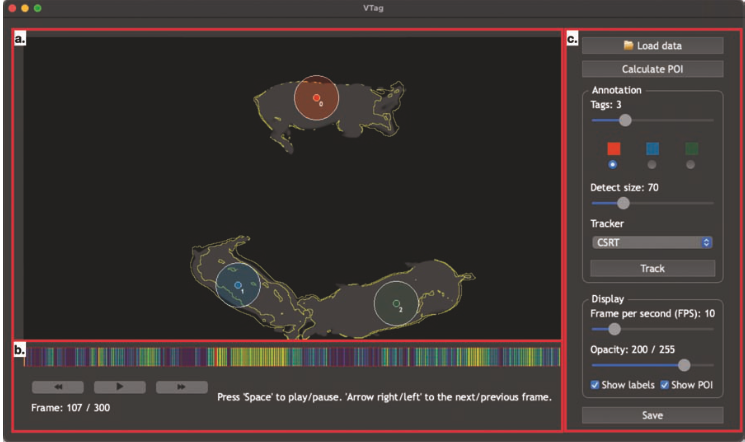Click the Calculate POI button
The height and width of the screenshot is (442, 745).
pos(652,69)
